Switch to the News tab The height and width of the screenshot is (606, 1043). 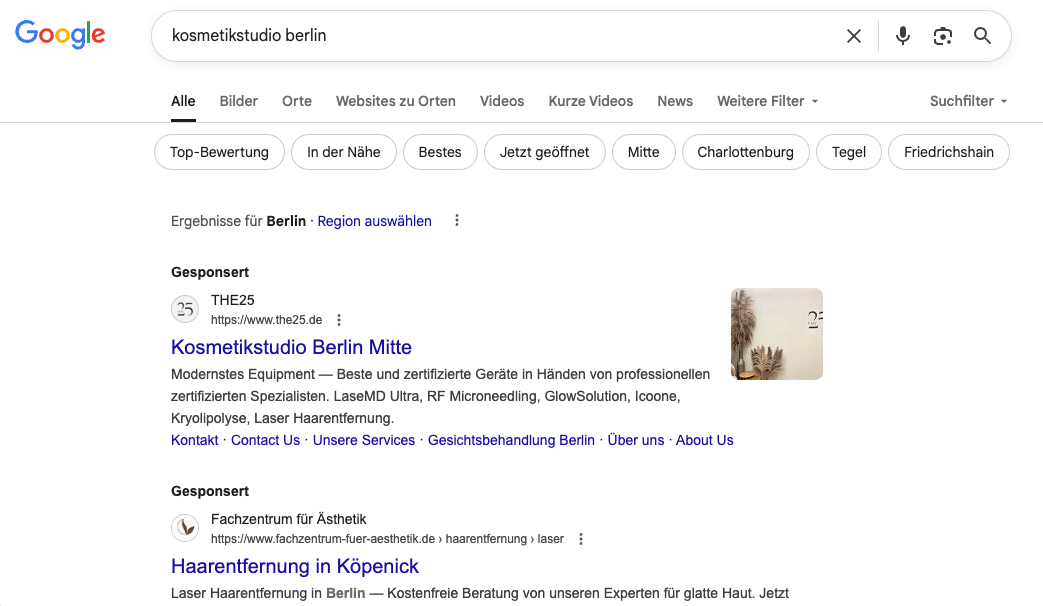click(675, 101)
